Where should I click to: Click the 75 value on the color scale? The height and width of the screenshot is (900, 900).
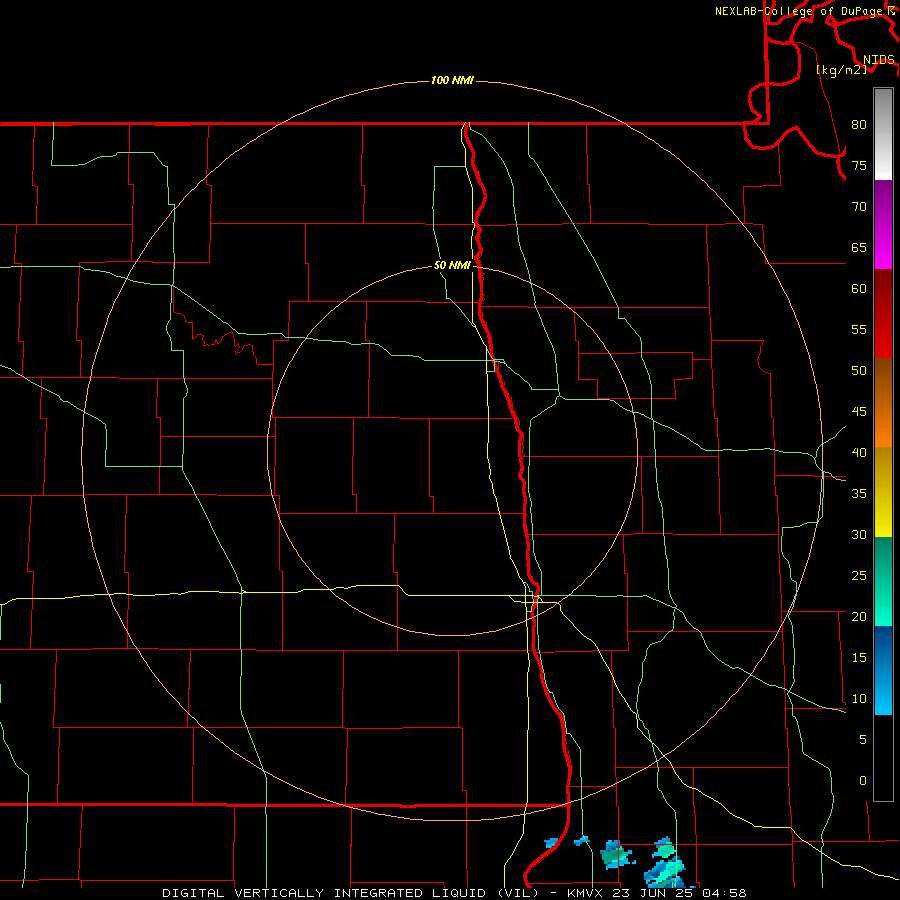click(859, 165)
